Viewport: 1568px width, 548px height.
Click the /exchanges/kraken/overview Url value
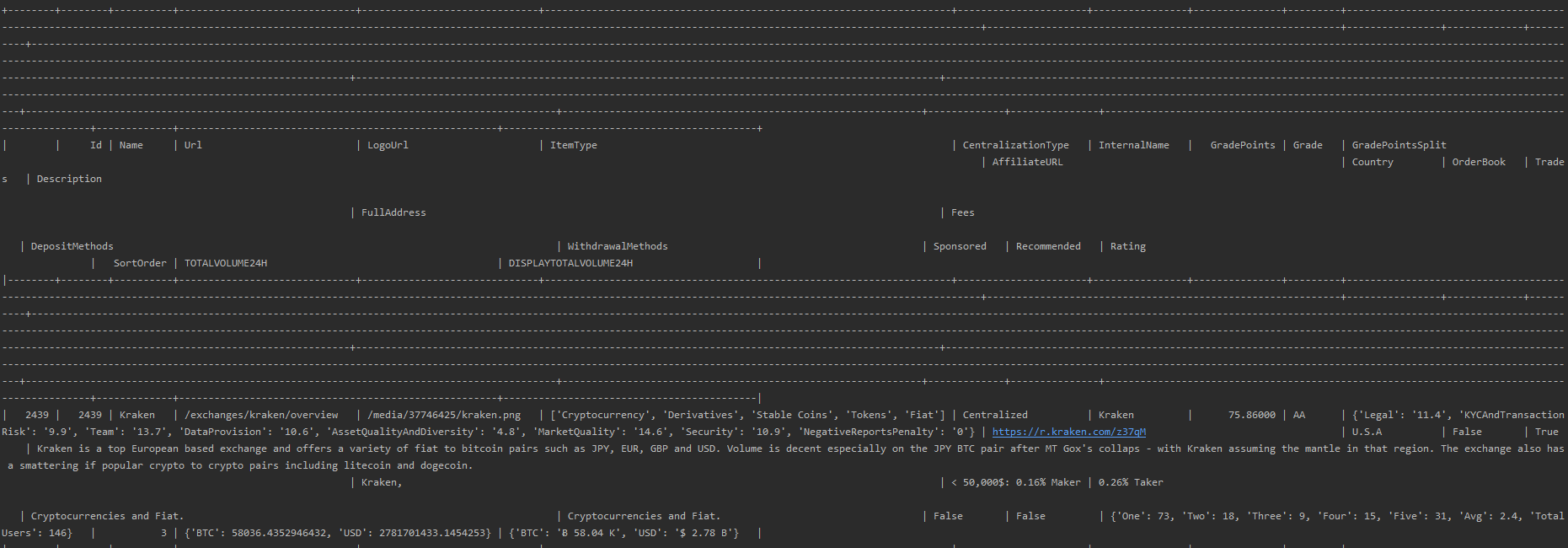coord(261,415)
